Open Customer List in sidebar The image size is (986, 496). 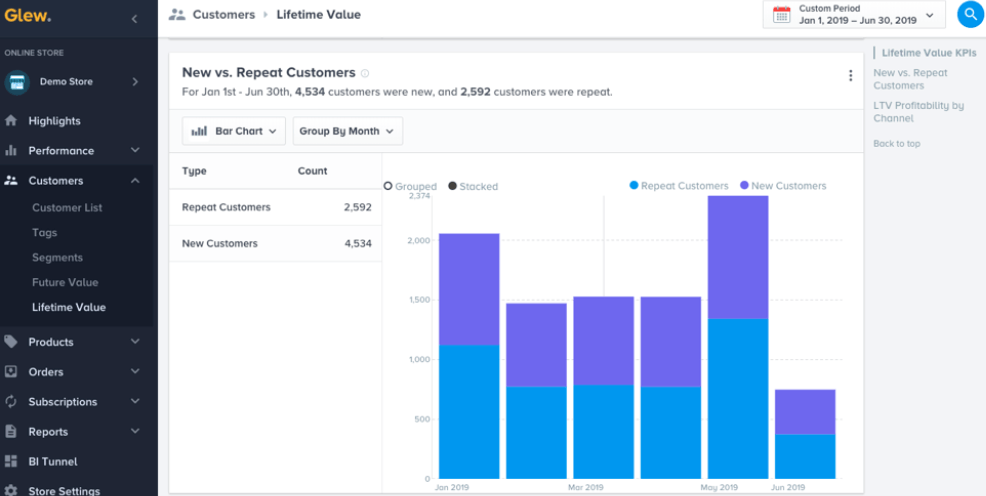coord(67,207)
